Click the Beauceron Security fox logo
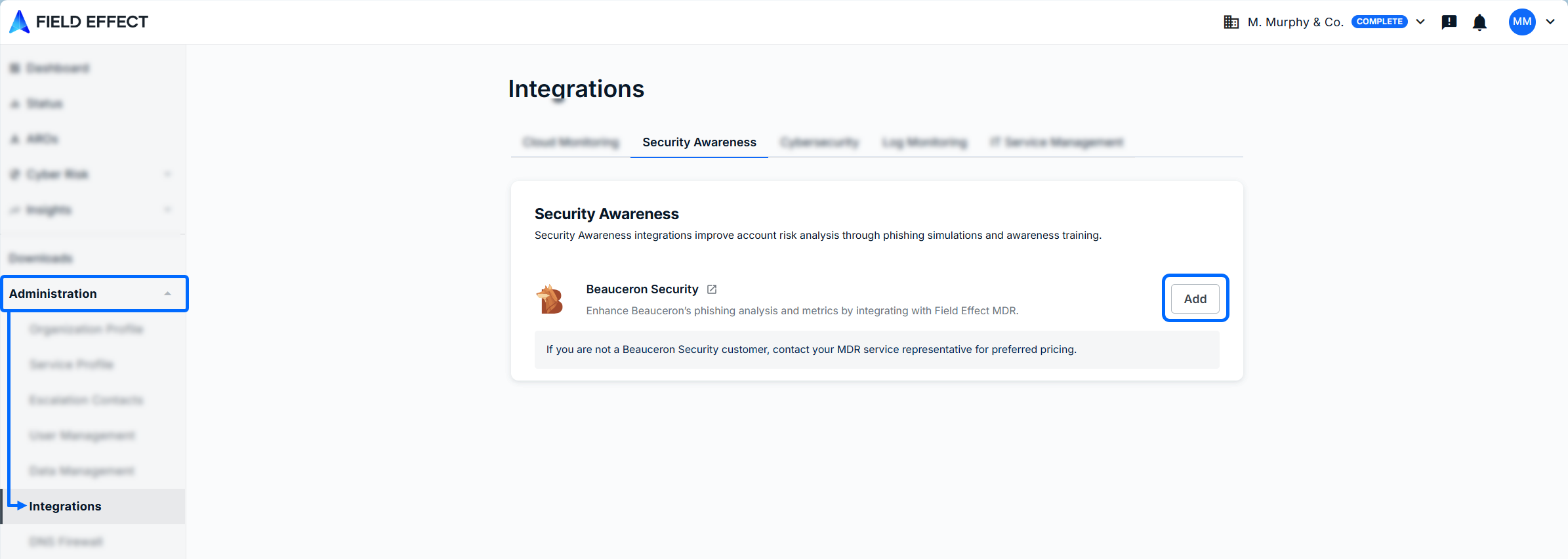This screenshot has width=1568, height=559. pos(550,299)
